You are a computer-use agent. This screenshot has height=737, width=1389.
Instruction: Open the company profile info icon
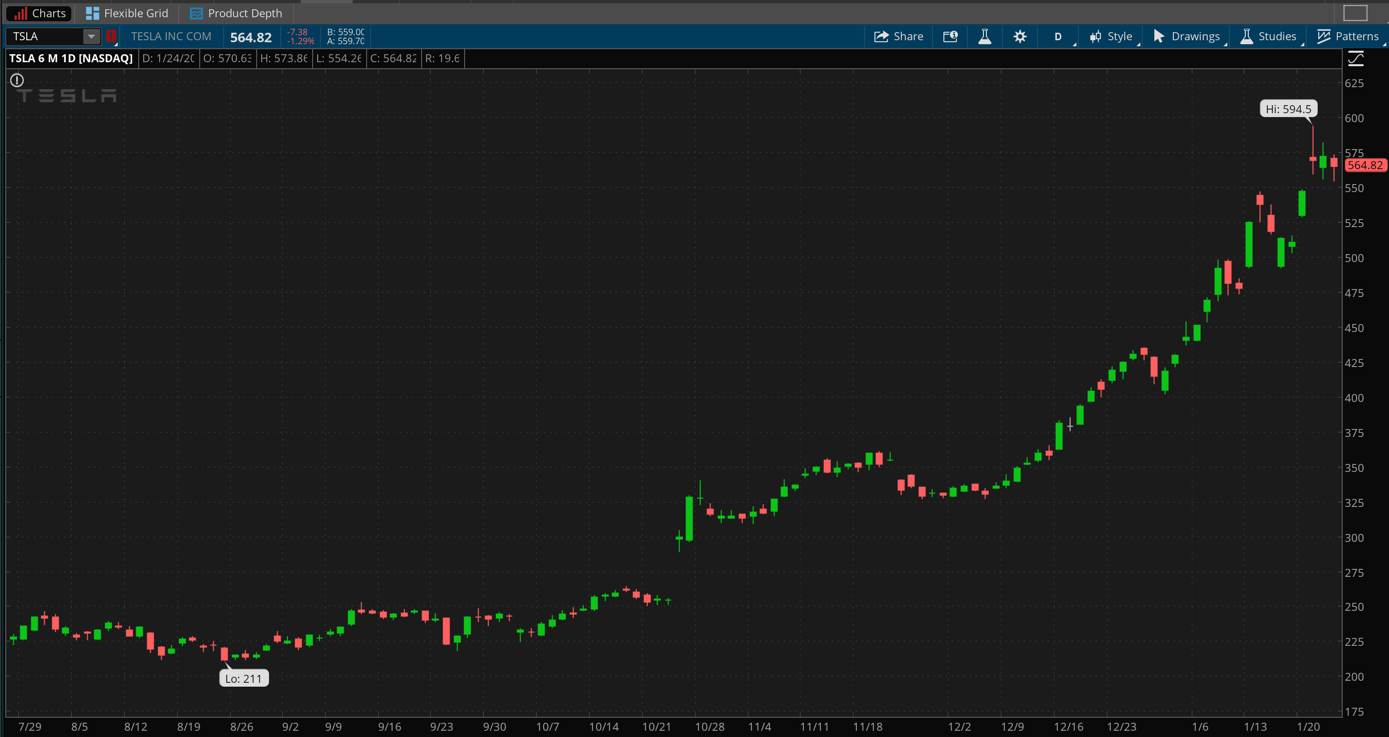950,36
